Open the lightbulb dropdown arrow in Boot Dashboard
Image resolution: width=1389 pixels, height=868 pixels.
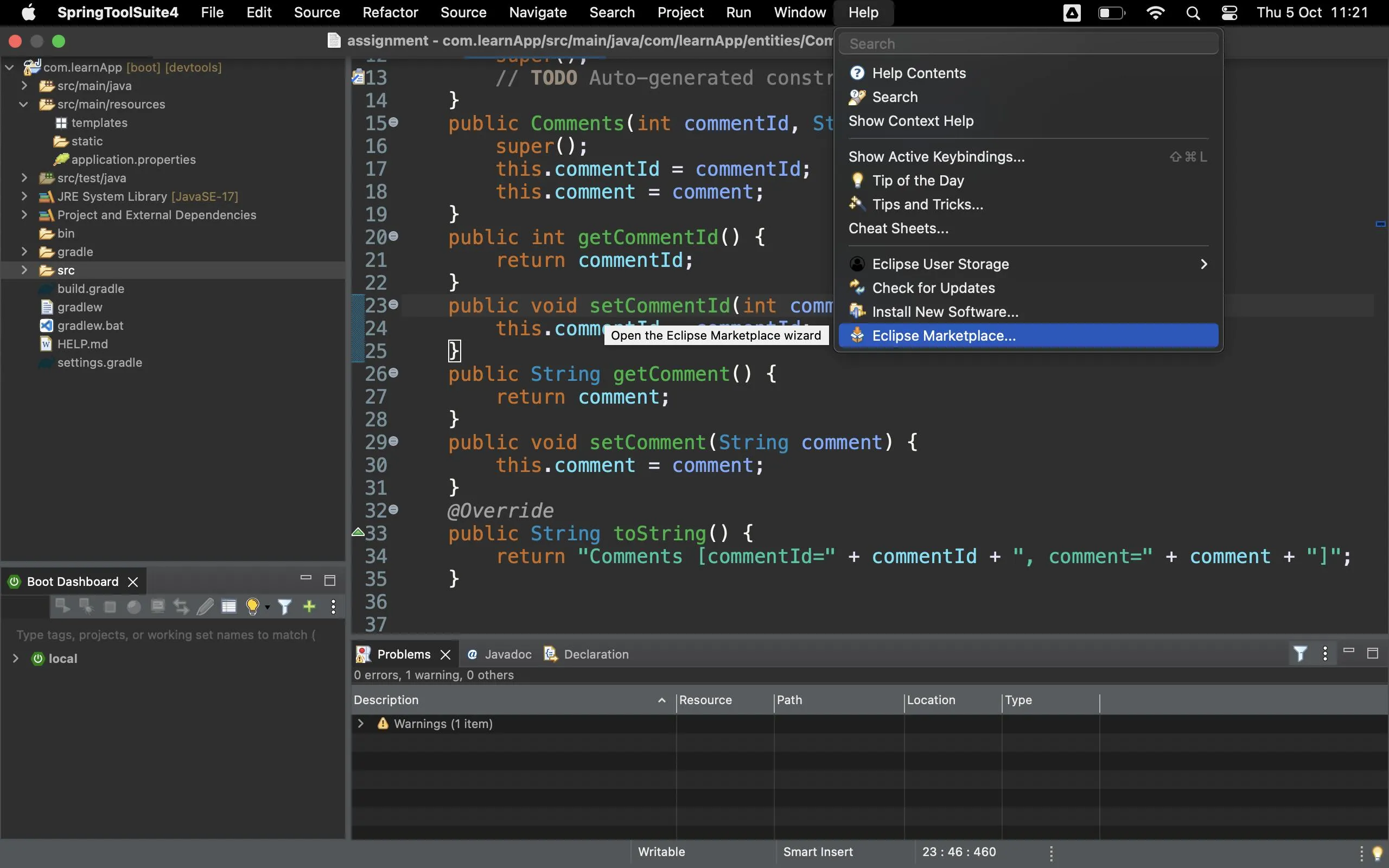click(x=267, y=608)
